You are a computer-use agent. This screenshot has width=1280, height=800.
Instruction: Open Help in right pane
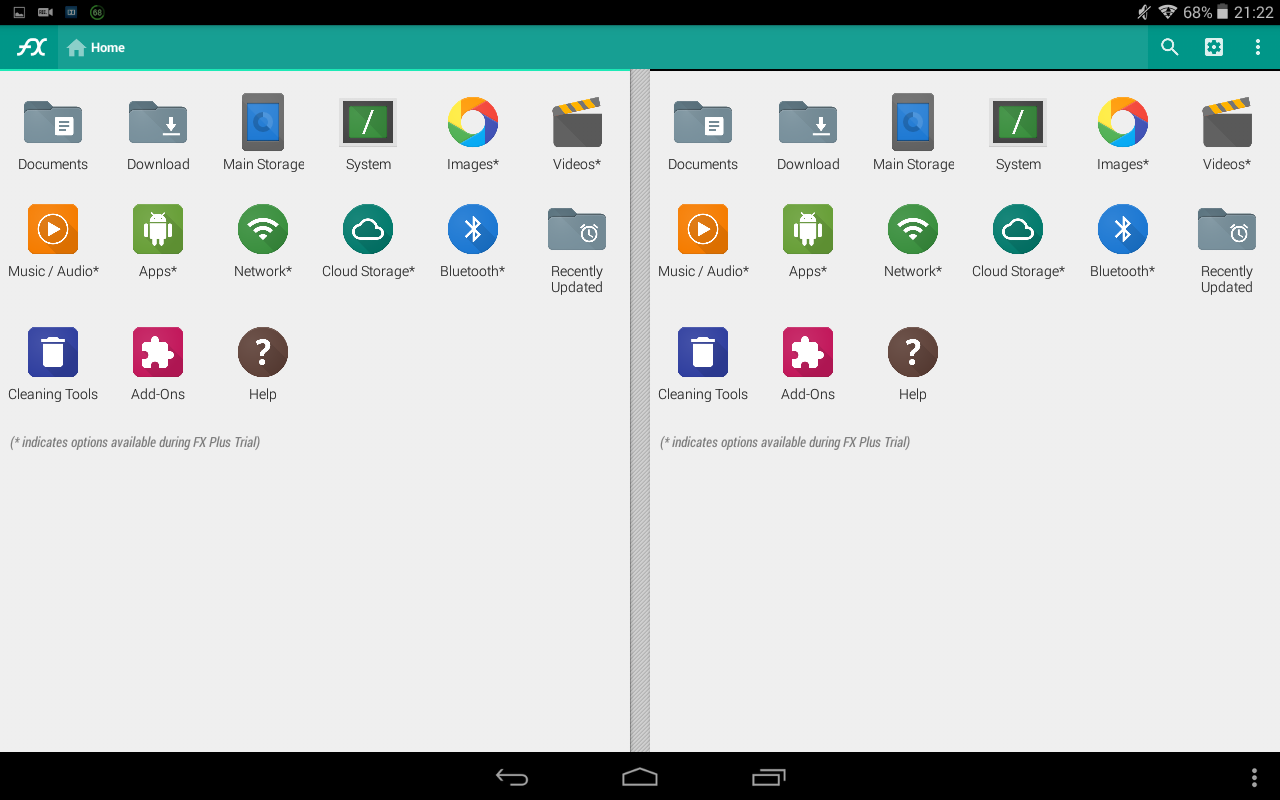point(913,365)
